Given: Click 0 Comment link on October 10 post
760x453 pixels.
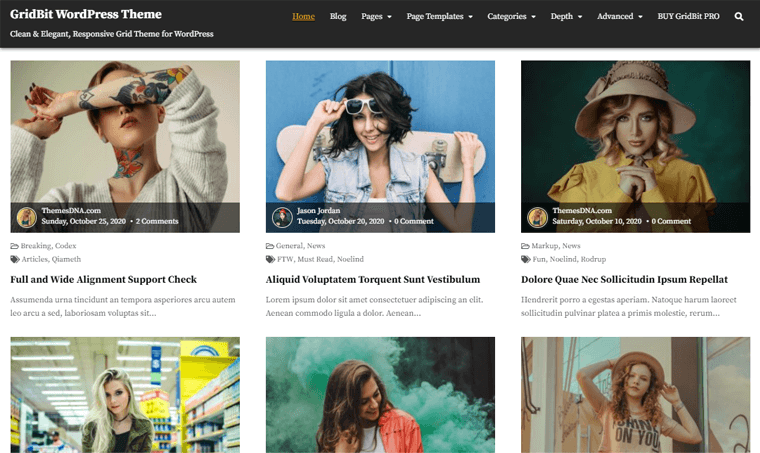Looking at the screenshot, I should pos(671,221).
